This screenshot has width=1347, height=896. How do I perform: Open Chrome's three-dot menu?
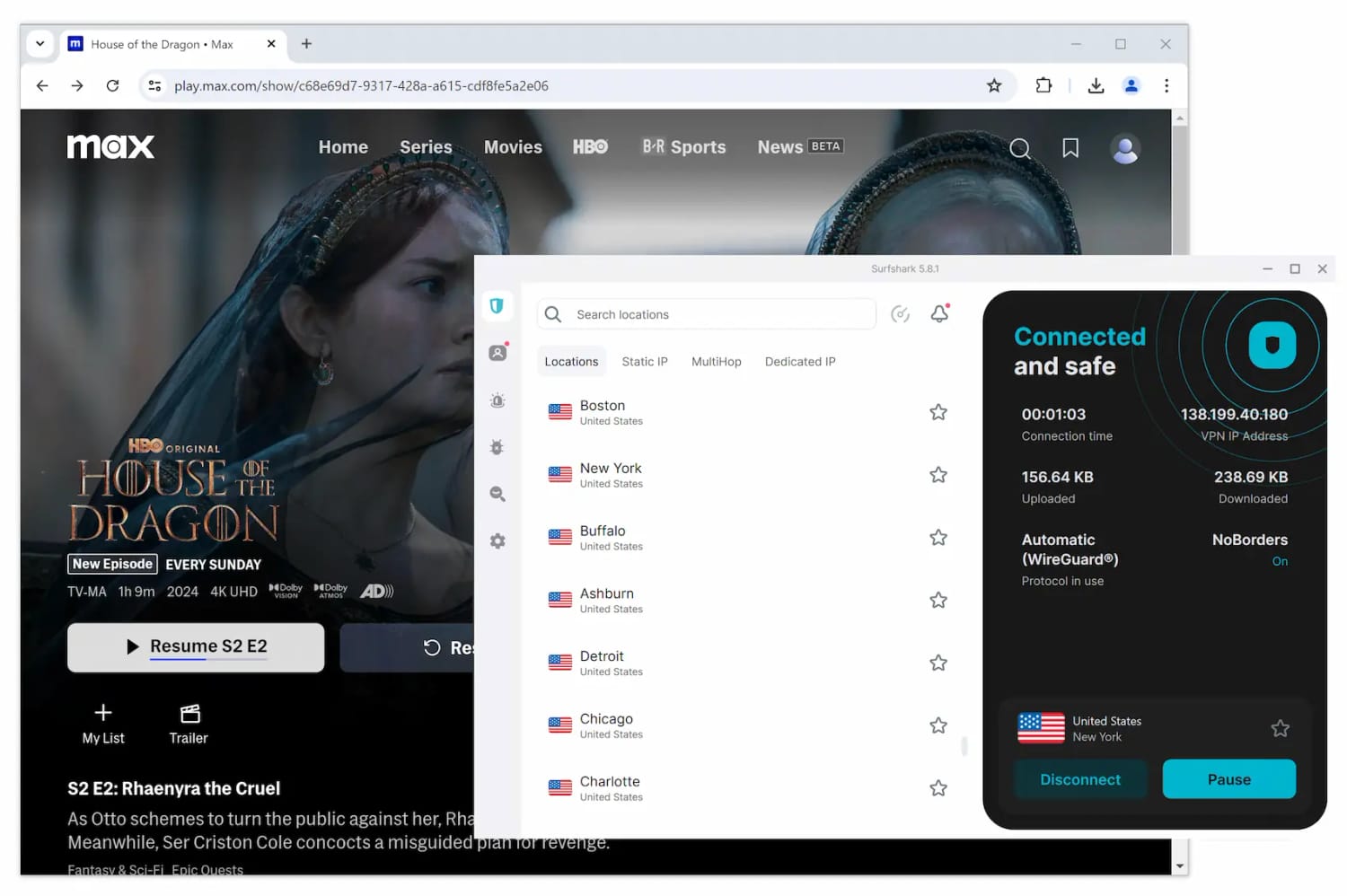[1167, 86]
